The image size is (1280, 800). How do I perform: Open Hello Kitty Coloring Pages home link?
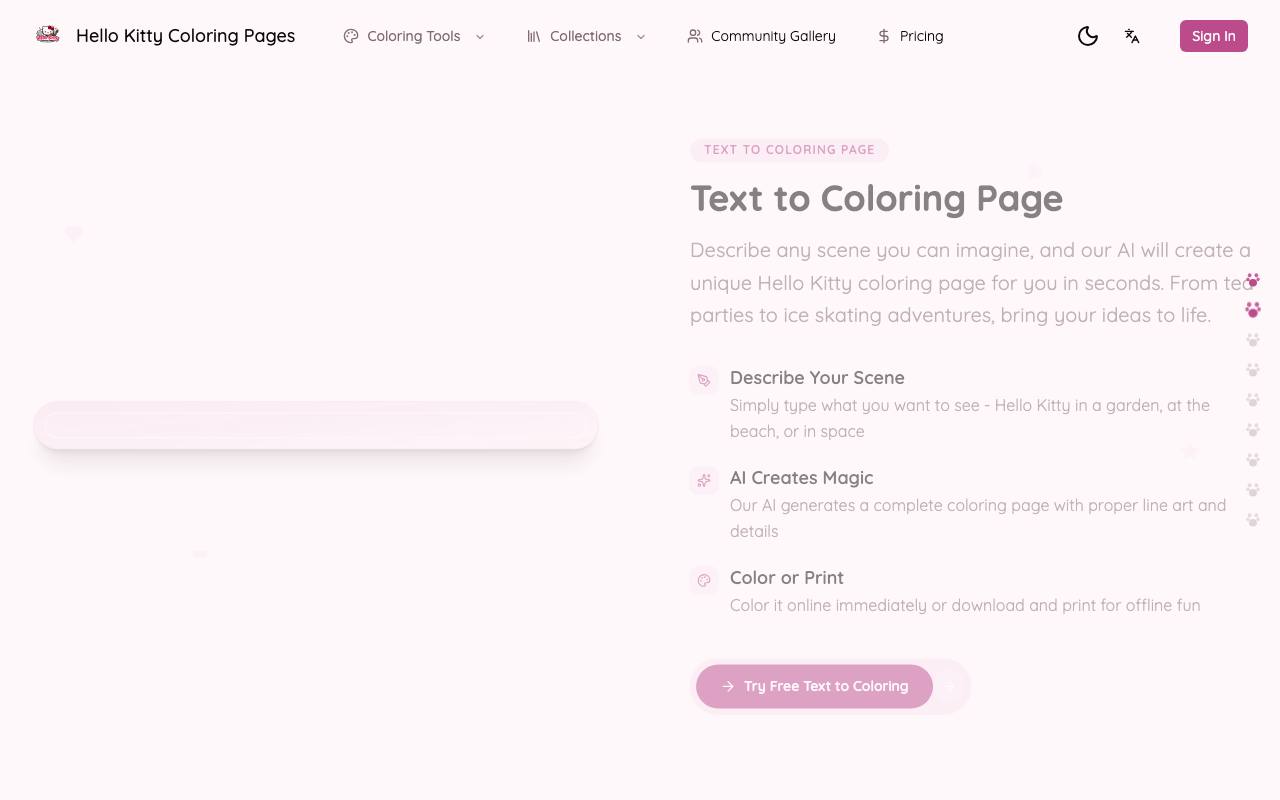tap(186, 36)
